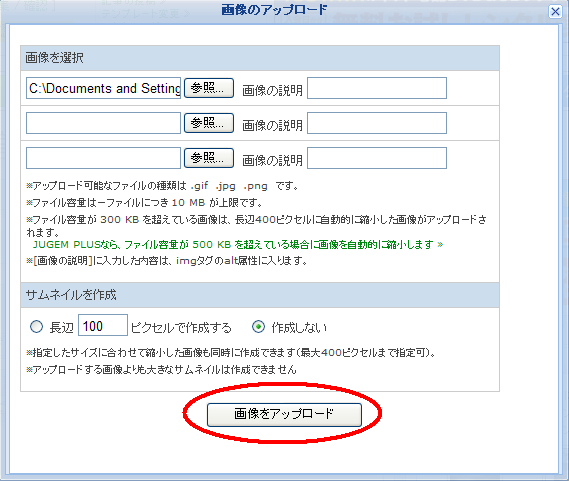Click the 画像をアップロード button

[284, 414]
